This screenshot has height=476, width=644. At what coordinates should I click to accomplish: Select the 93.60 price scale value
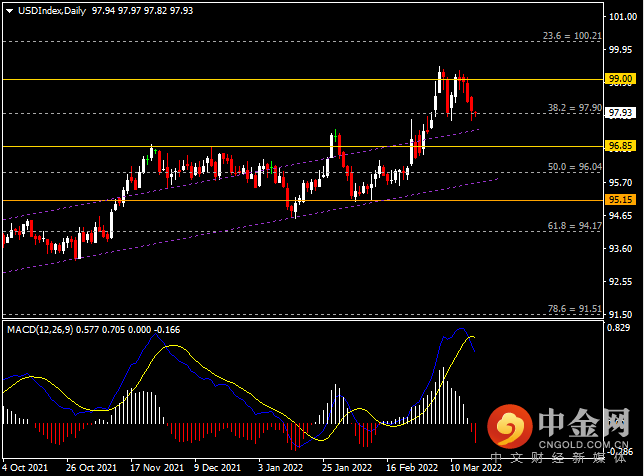point(620,248)
